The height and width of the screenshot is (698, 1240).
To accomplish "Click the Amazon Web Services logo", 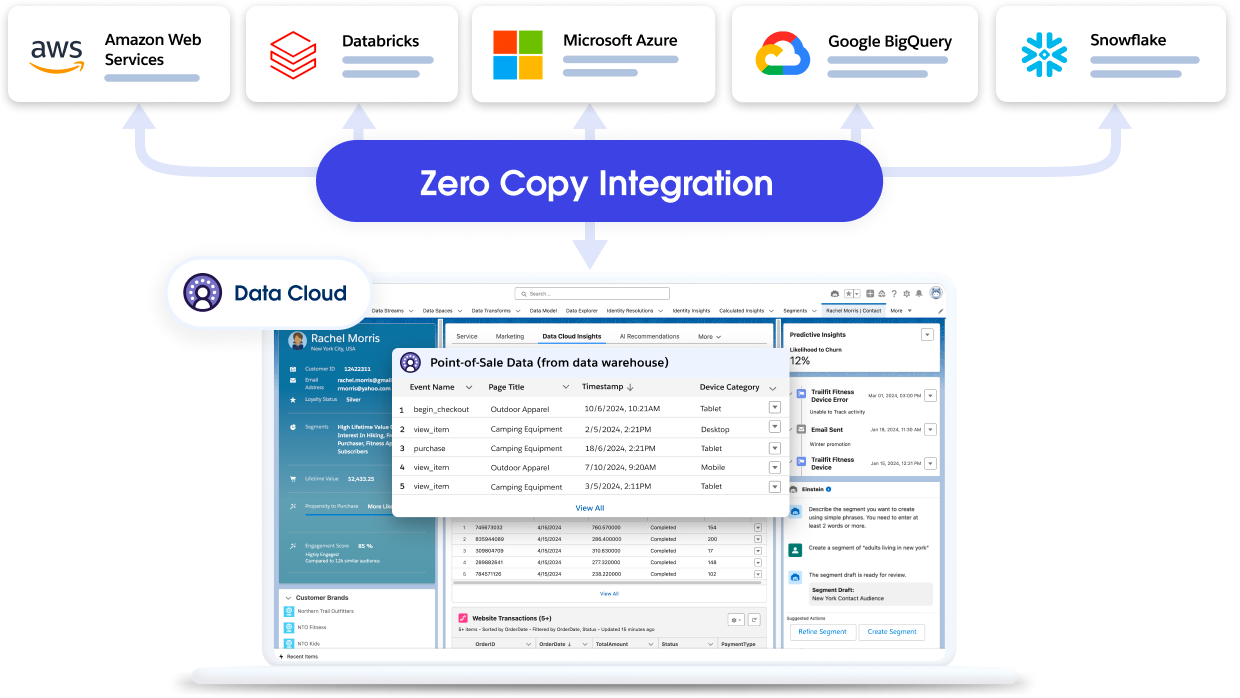I will click(x=55, y=52).
